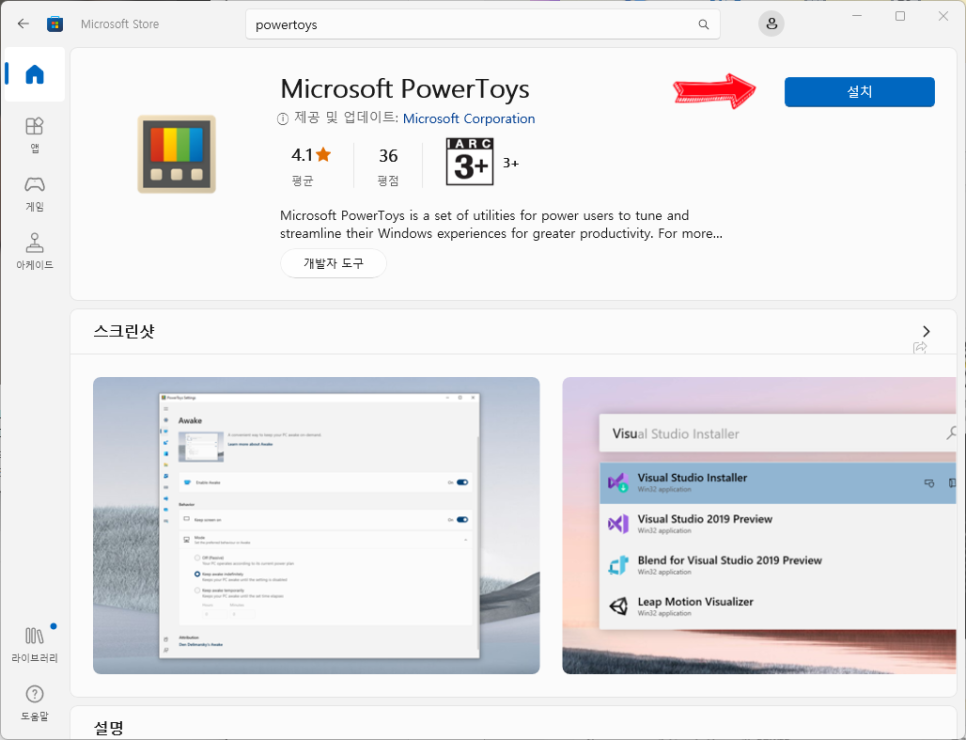Click the app description text paragraph

(501, 224)
